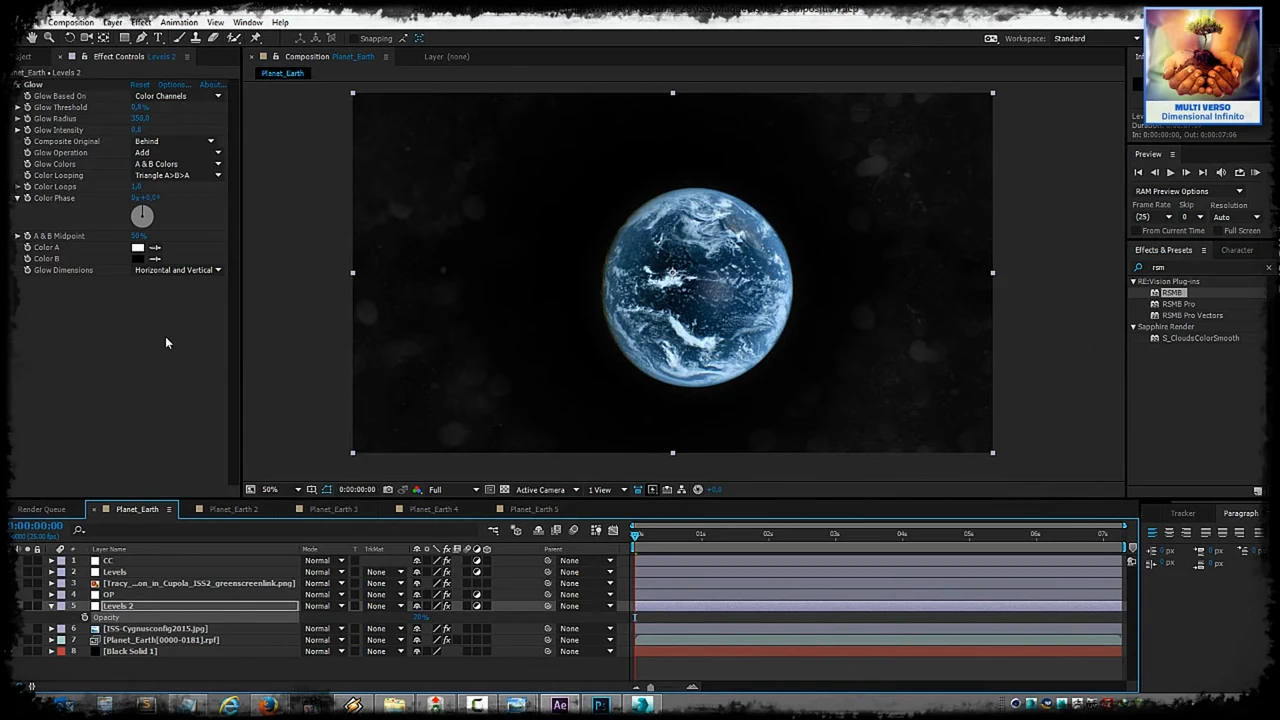Toggle the Glow effect fx switch

[x=17, y=84]
